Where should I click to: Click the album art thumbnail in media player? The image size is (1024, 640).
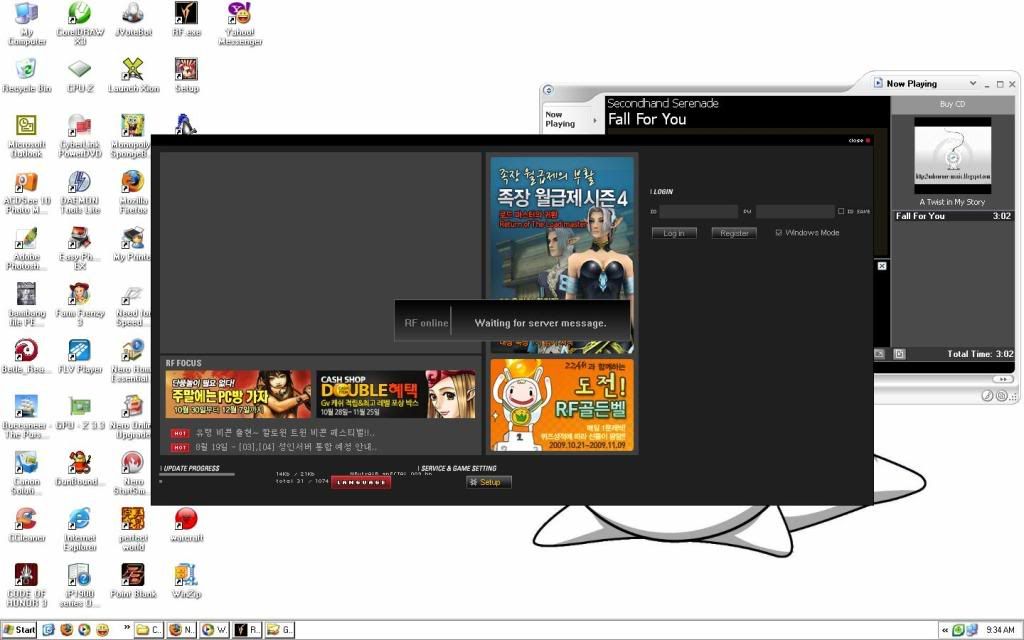tap(952, 155)
